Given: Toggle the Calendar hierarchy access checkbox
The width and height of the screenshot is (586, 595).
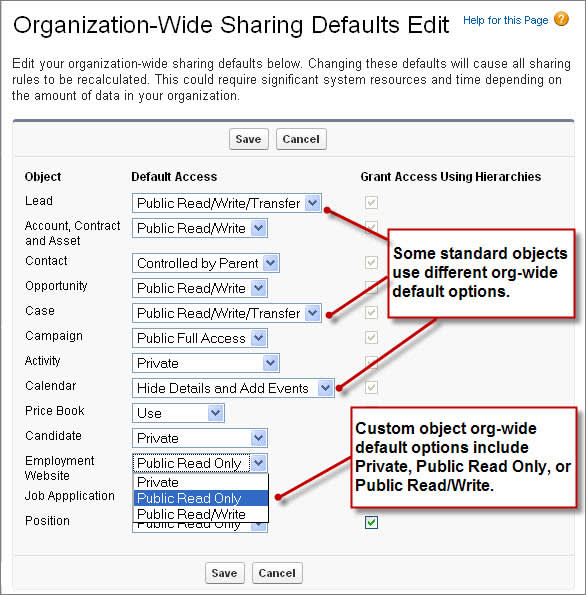Looking at the screenshot, I should (x=371, y=387).
